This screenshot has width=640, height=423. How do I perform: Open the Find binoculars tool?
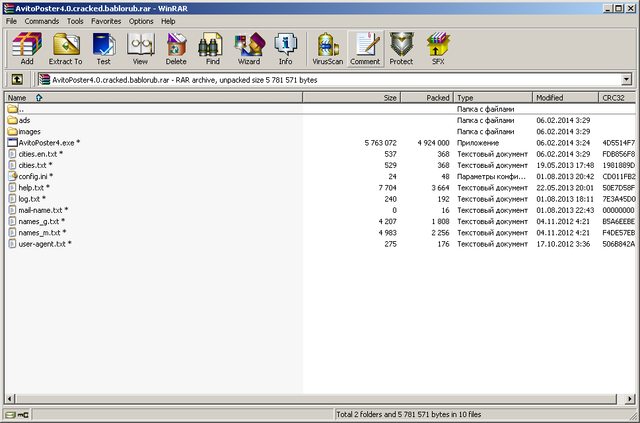[212, 49]
